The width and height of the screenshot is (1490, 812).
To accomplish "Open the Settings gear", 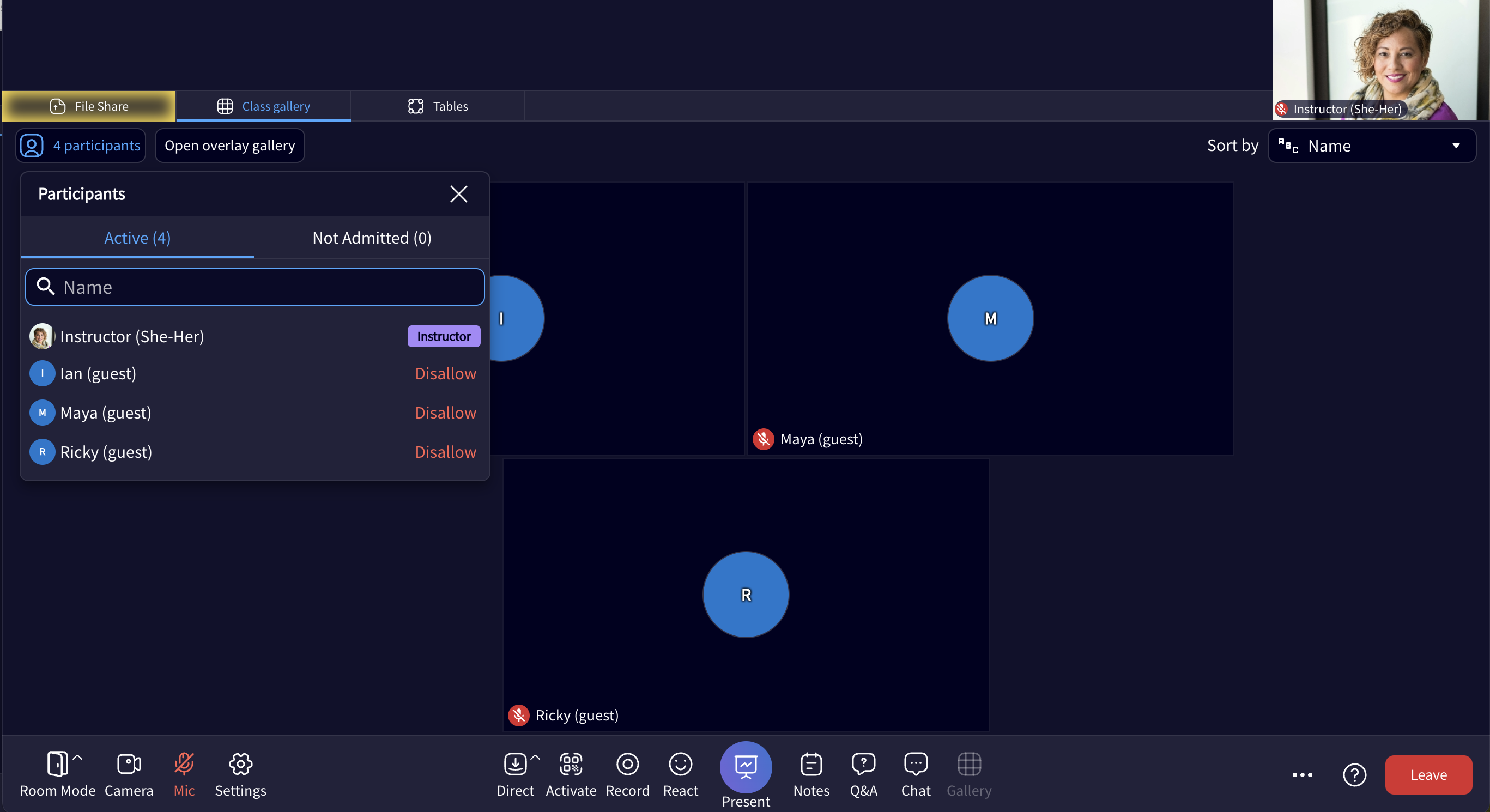I will click(x=241, y=764).
